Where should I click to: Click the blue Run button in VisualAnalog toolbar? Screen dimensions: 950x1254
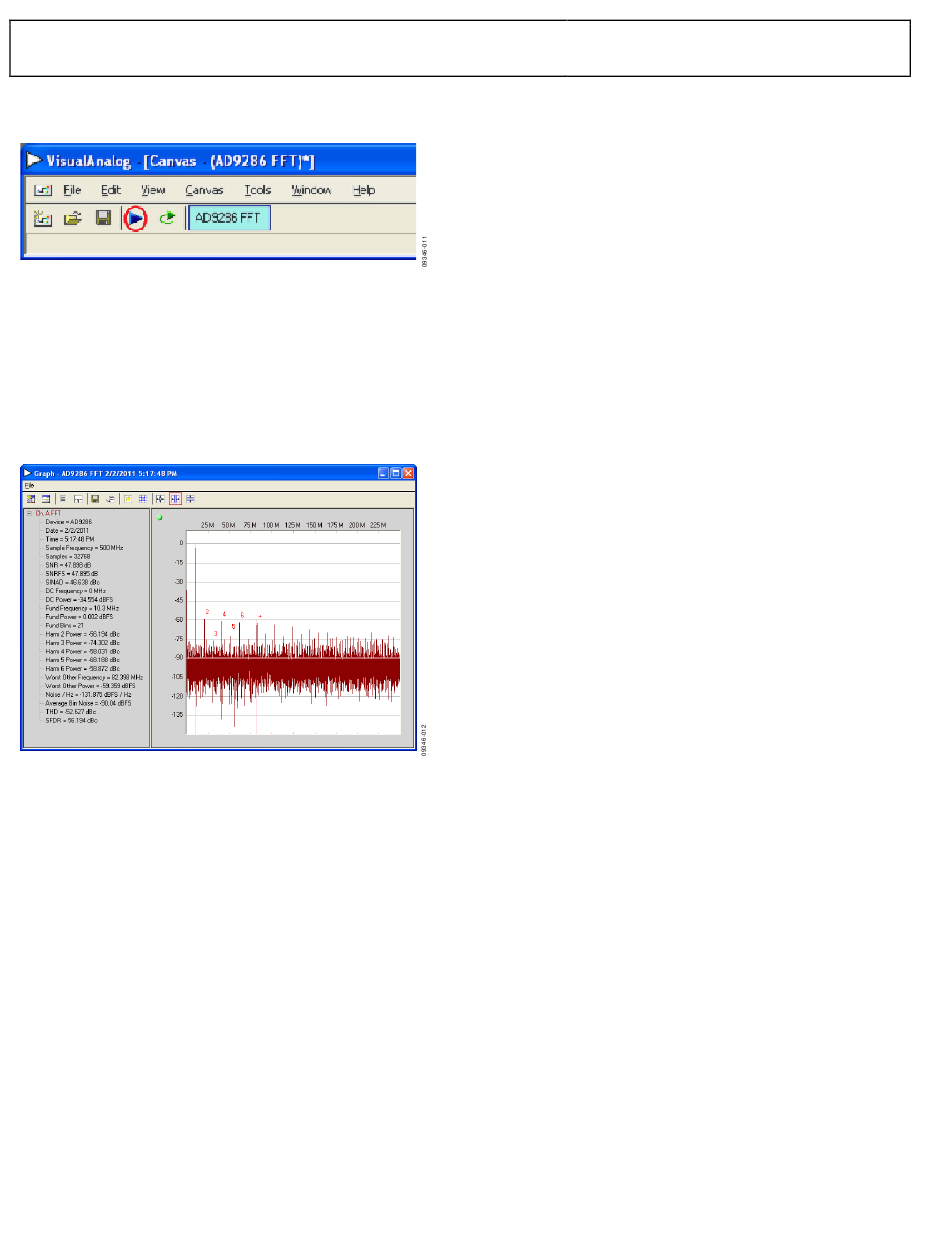coord(136,217)
